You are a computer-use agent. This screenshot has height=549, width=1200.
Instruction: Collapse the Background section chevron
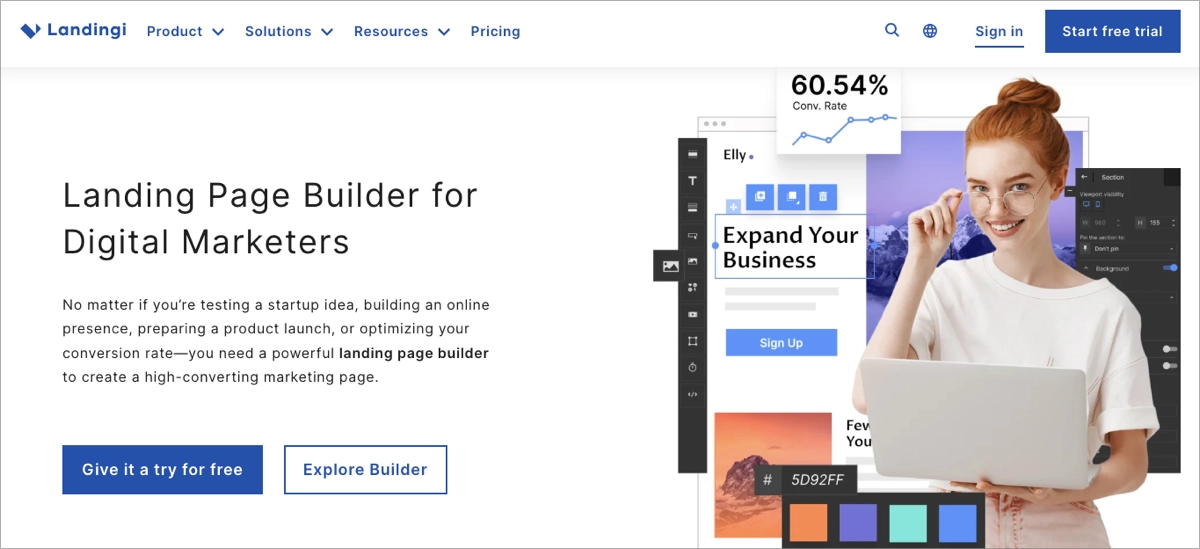coord(1086,268)
